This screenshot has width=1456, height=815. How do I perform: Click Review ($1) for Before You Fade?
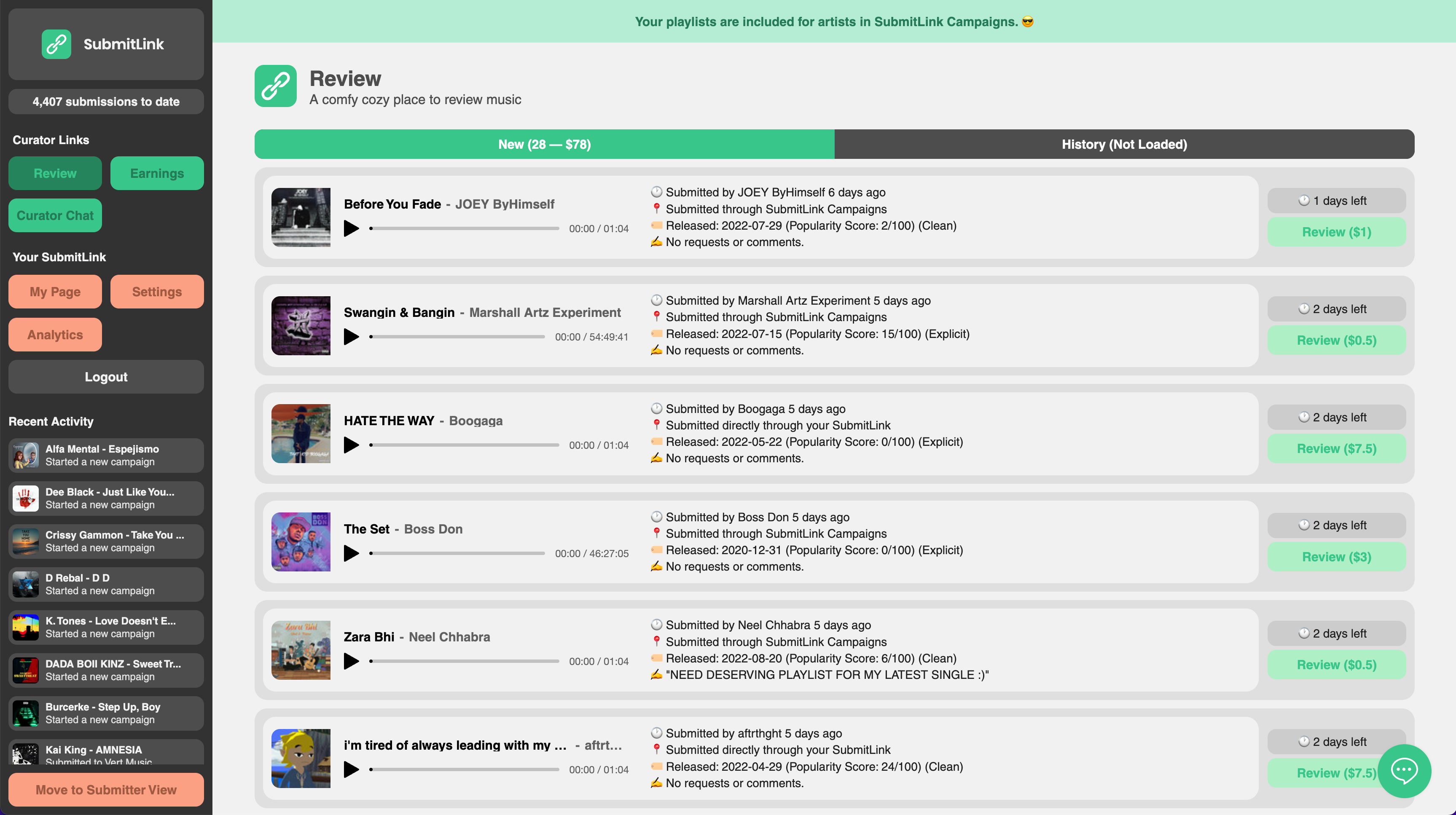(x=1337, y=232)
